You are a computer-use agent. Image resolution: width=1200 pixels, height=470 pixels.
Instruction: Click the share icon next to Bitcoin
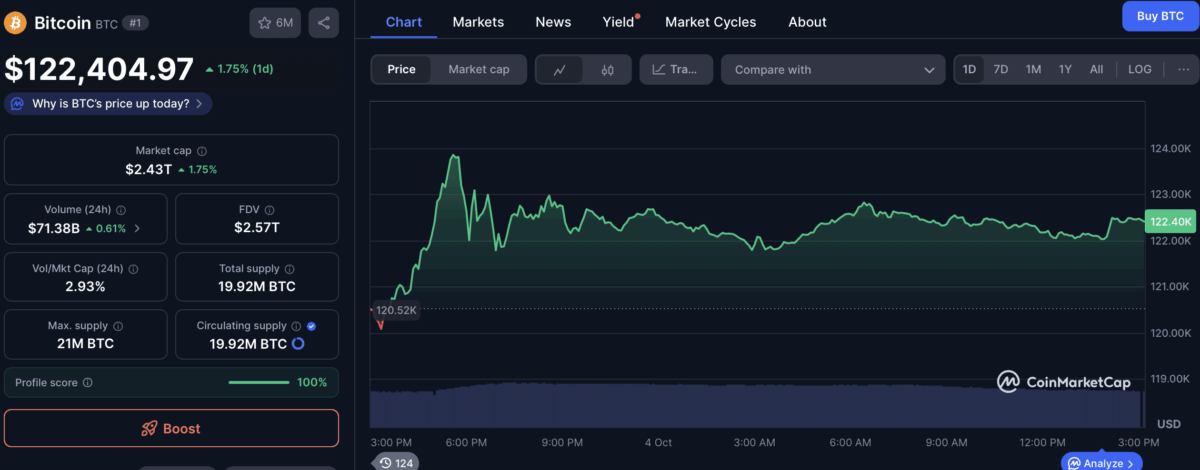[x=323, y=22]
